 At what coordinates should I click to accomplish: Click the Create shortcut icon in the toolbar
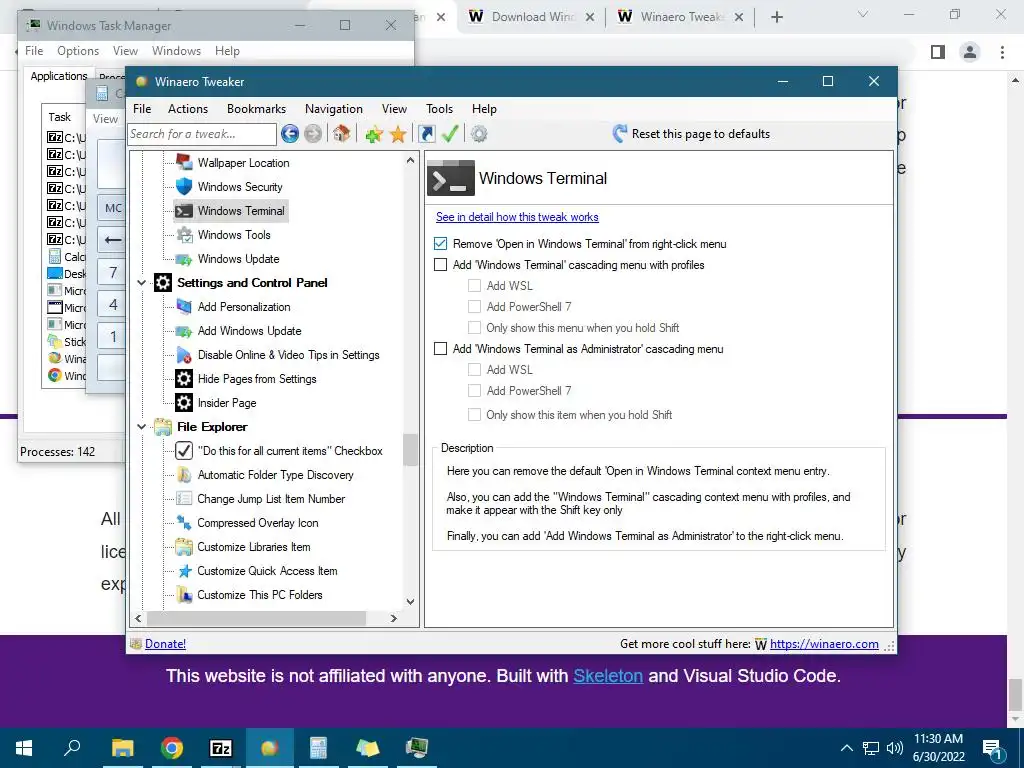pyautogui.click(x=426, y=134)
